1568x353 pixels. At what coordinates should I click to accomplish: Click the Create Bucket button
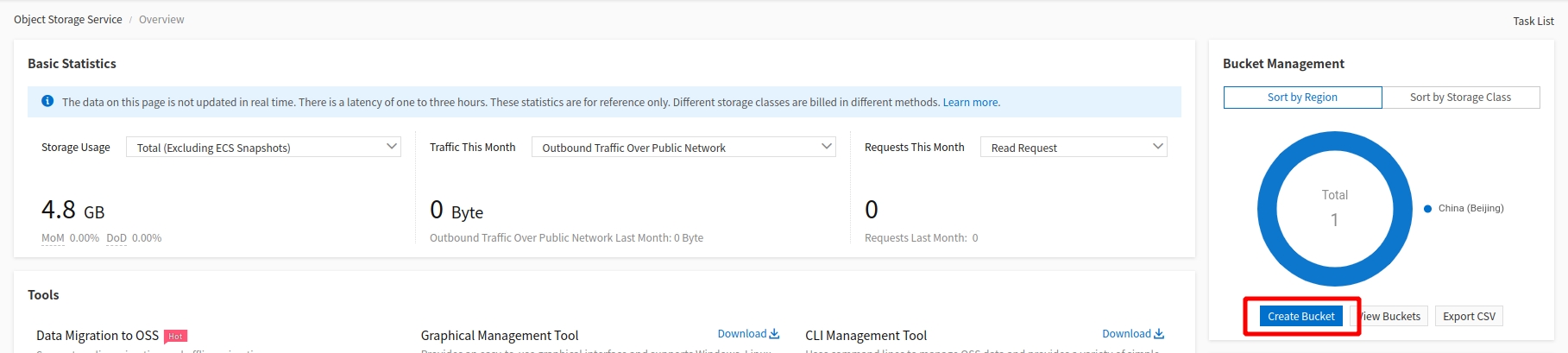(1300, 317)
